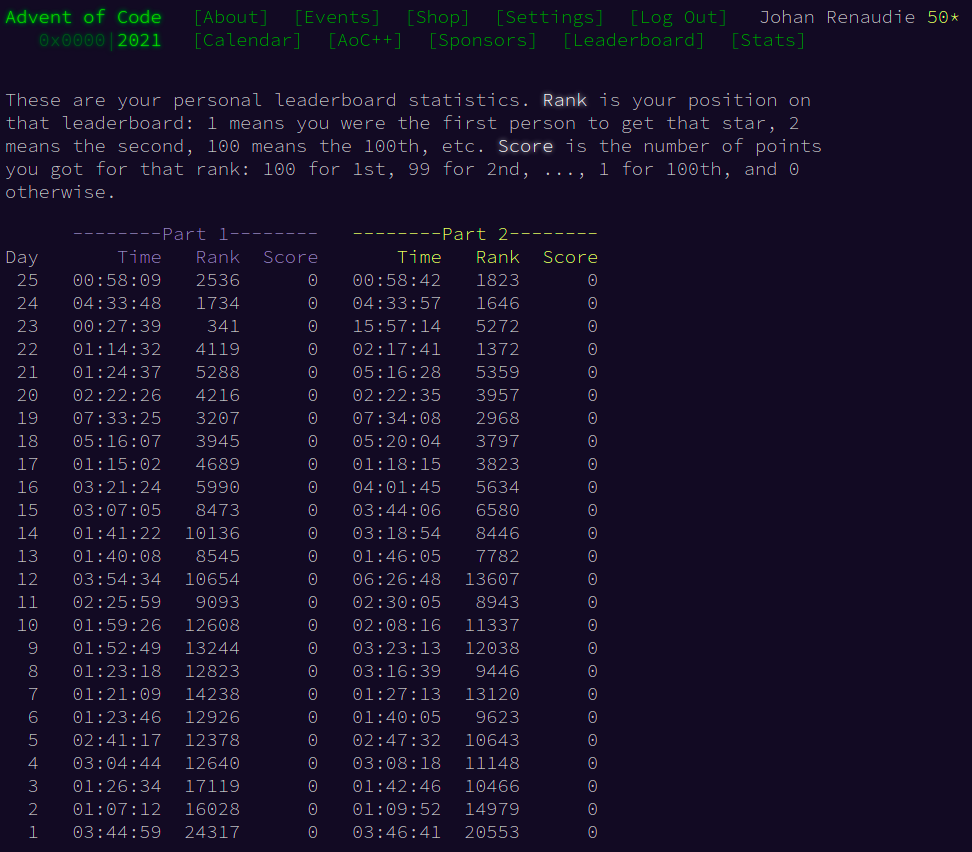The image size is (972, 852).
Task: Open the AoC++ supporter page
Action: tap(365, 40)
